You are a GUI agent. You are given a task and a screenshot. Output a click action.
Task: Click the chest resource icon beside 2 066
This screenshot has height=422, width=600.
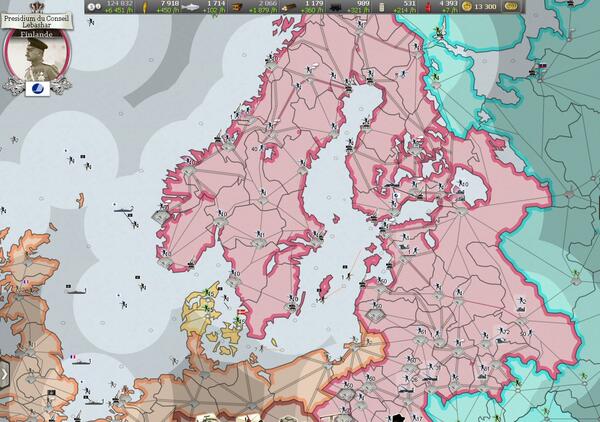click(237, 7)
